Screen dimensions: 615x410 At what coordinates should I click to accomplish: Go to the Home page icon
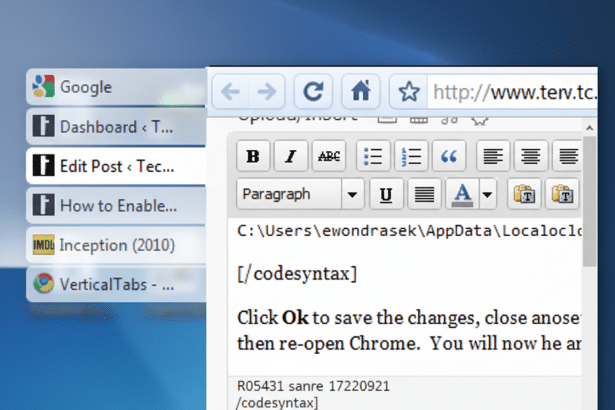click(x=360, y=92)
